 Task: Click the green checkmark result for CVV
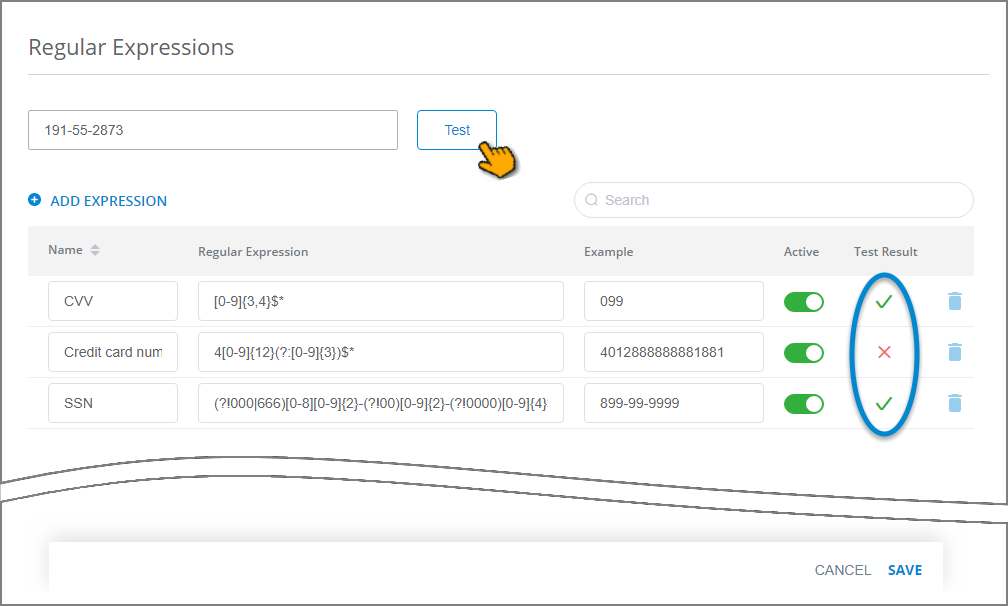884,300
